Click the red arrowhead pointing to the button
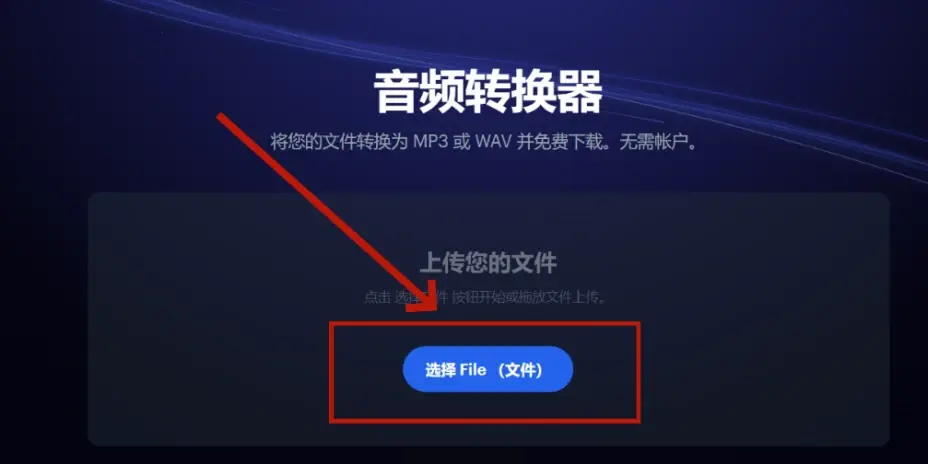This screenshot has width=928, height=464. pyautogui.click(x=423, y=297)
